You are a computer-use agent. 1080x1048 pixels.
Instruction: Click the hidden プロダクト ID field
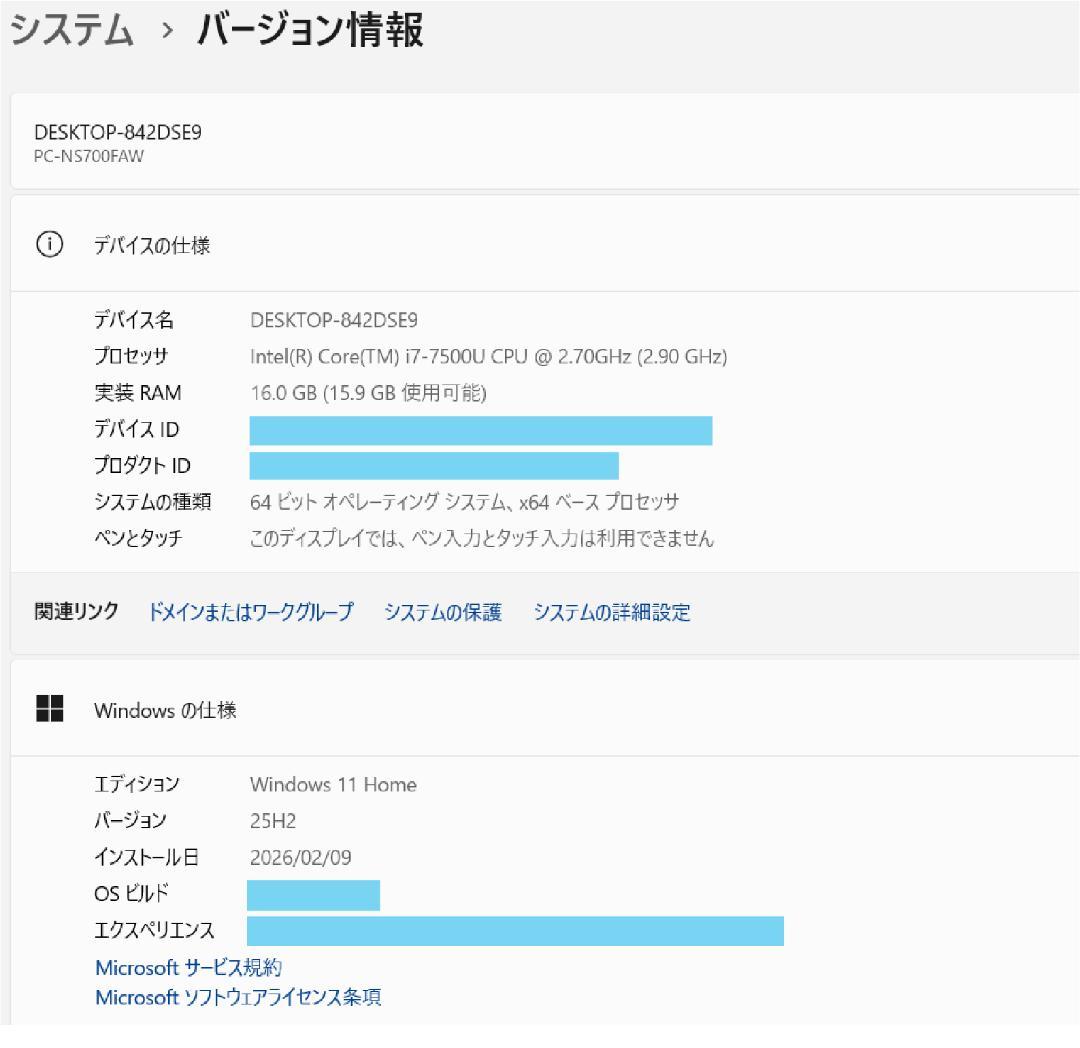433,466
